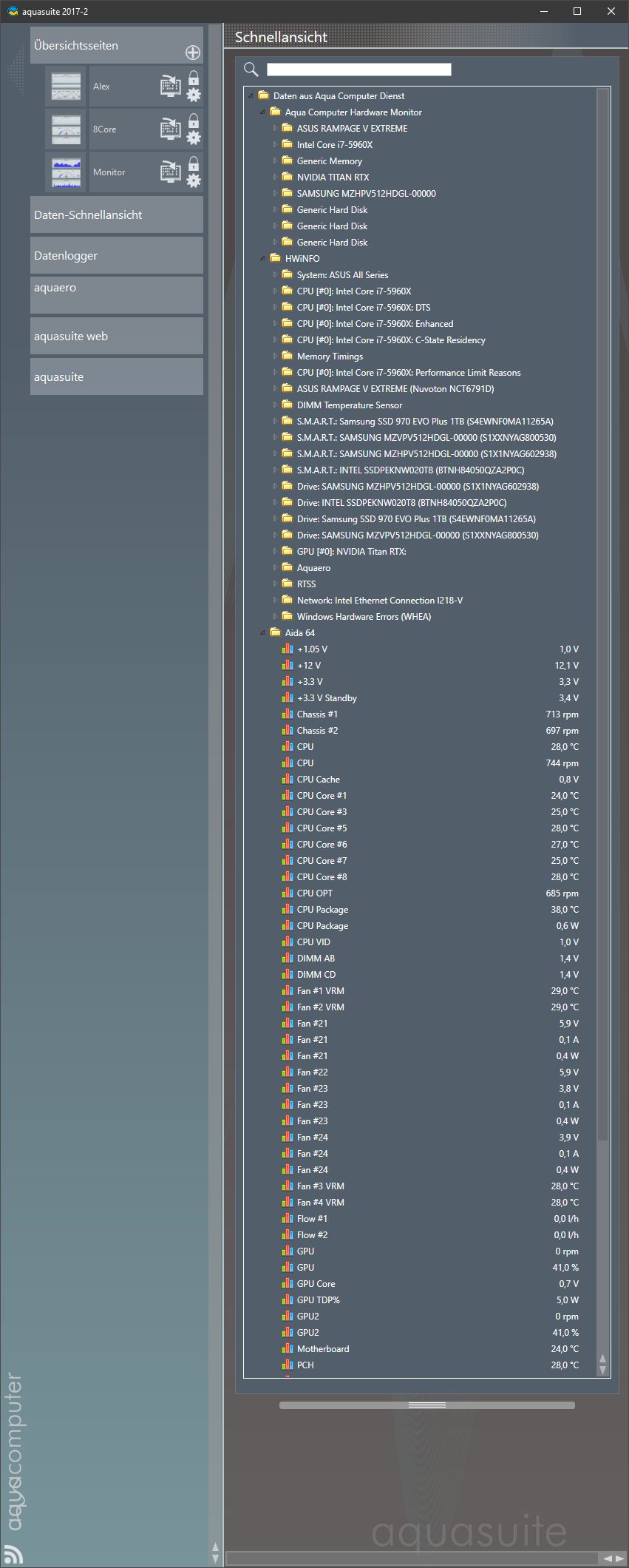Screen dimensions: 629x1568
Task: Open the Alex overview page thumbnail
Action: [67, 87]
